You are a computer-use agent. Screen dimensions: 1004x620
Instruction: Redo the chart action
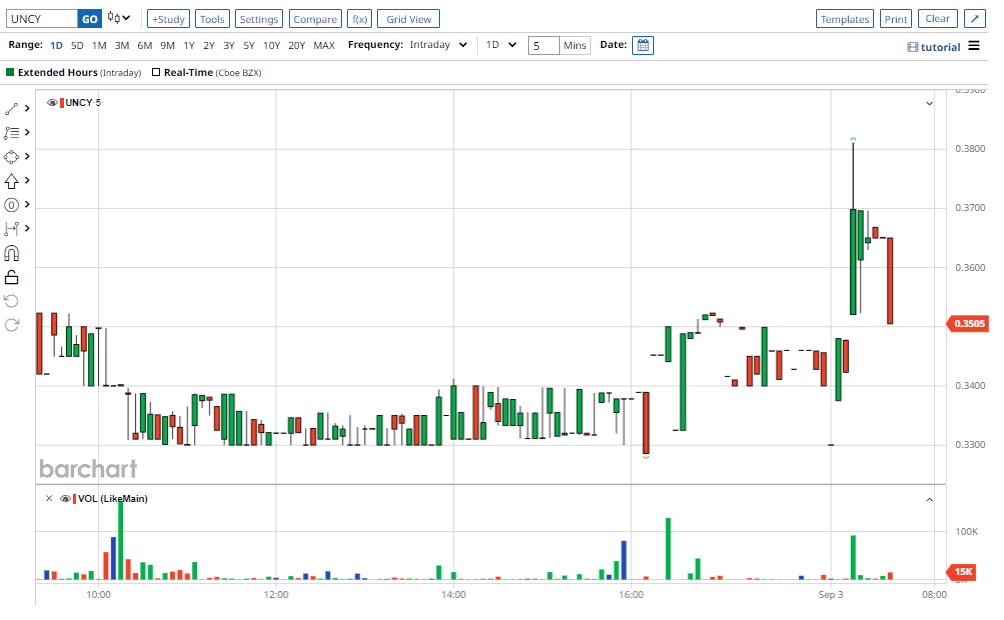[12, 325]
